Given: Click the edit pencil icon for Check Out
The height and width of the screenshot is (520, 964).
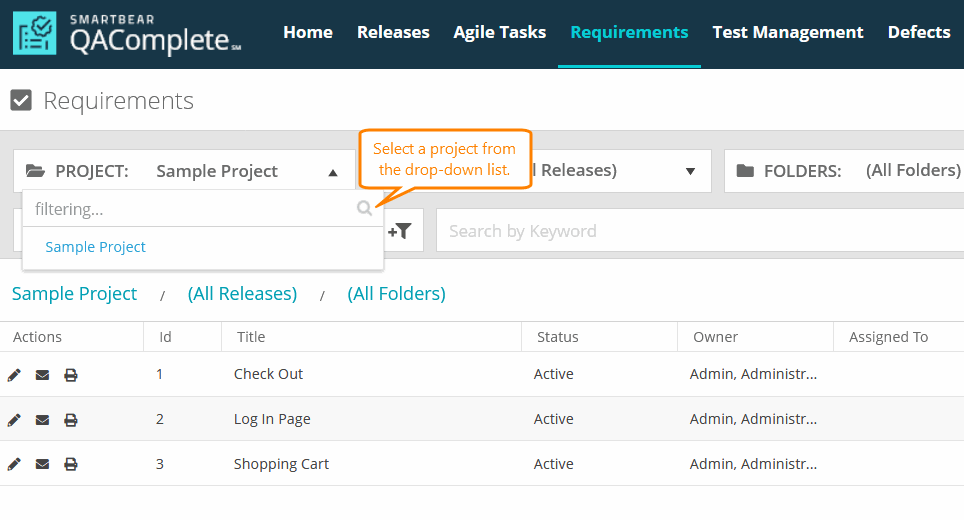Looking at the screenshot, I should [x=14, y=375].
